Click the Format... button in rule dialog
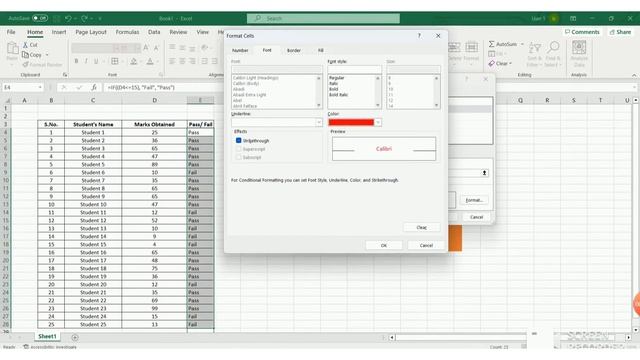This screenshot has height=360, width=640. pyautogui.click(x=474, y=200)
